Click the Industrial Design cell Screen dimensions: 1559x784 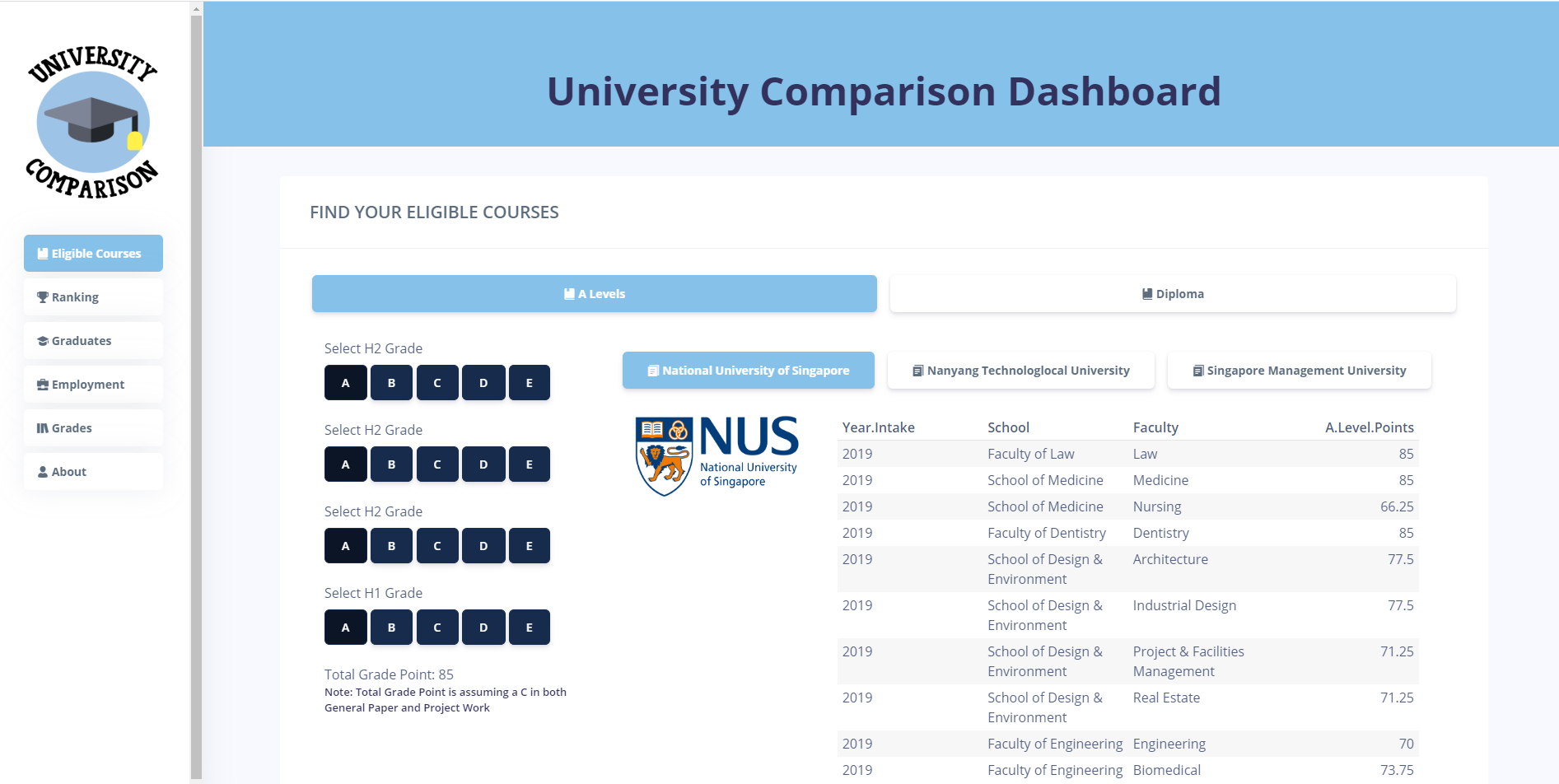(1184, 605)
